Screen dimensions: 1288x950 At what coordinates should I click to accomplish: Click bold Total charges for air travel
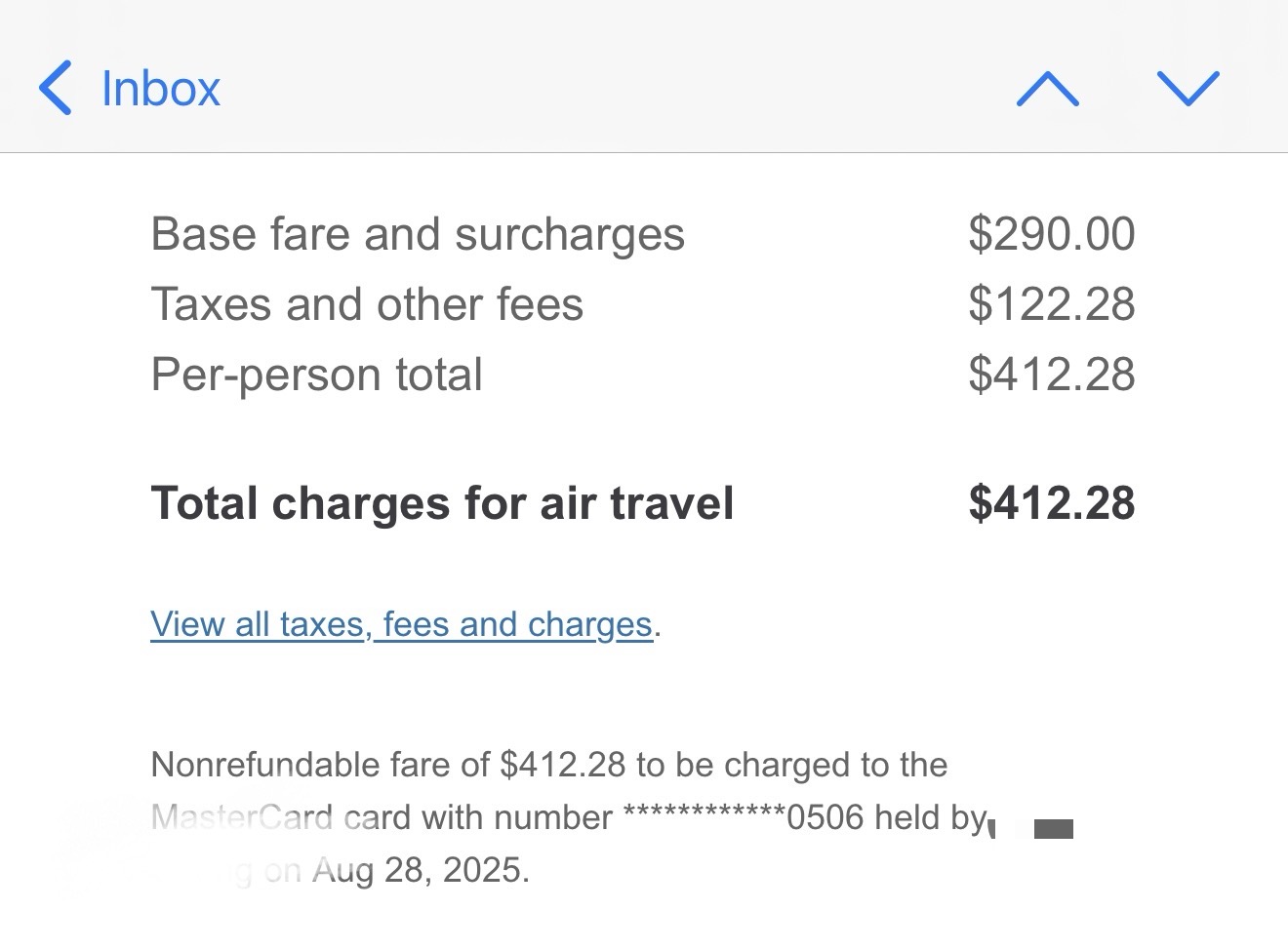(x=442, y=504)
